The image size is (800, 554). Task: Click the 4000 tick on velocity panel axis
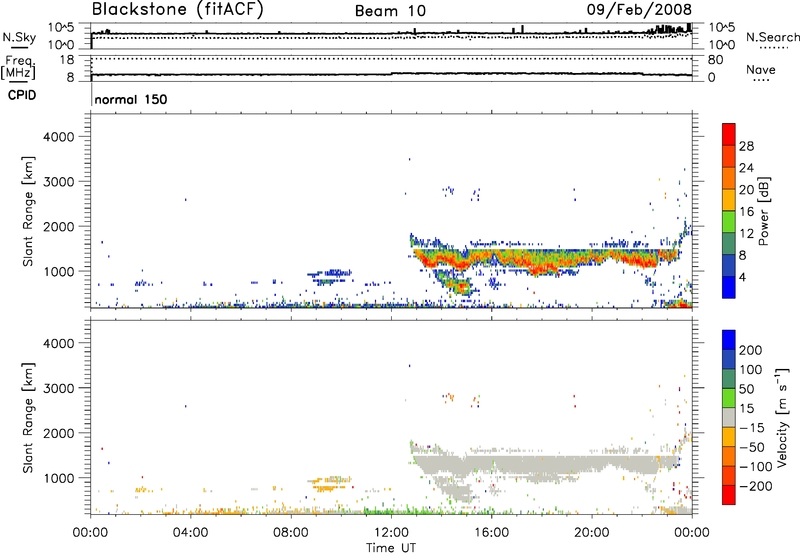59,343
